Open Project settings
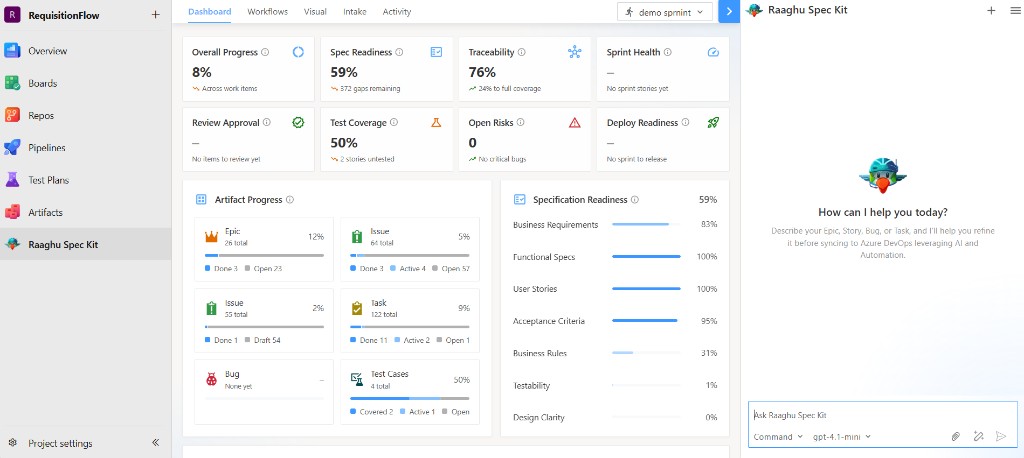The width and height of the screenshot is (1024, 458). tap(60, 443)
